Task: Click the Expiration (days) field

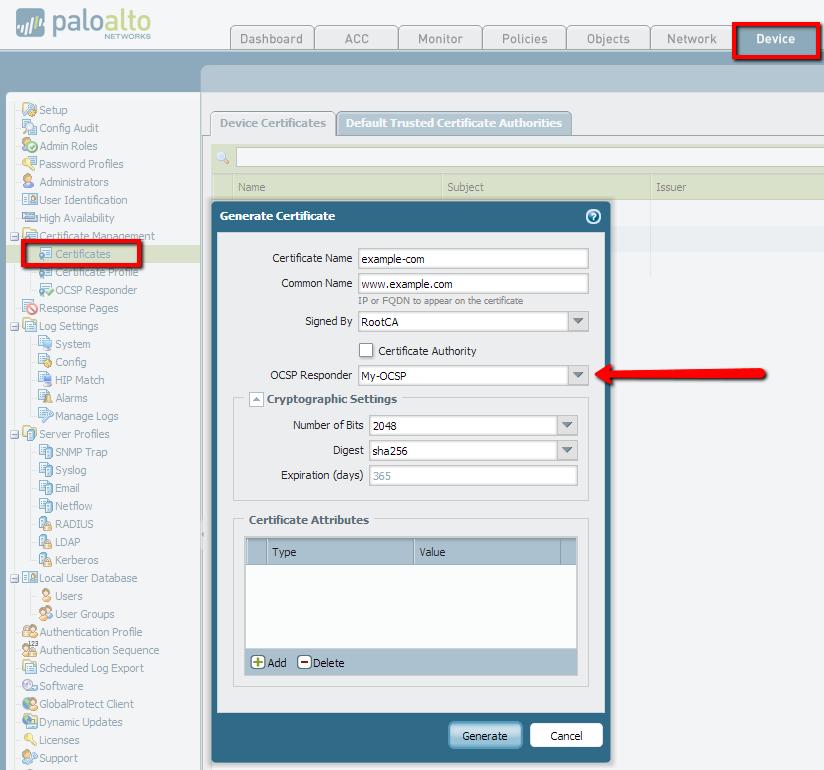Action: point(473,475)
